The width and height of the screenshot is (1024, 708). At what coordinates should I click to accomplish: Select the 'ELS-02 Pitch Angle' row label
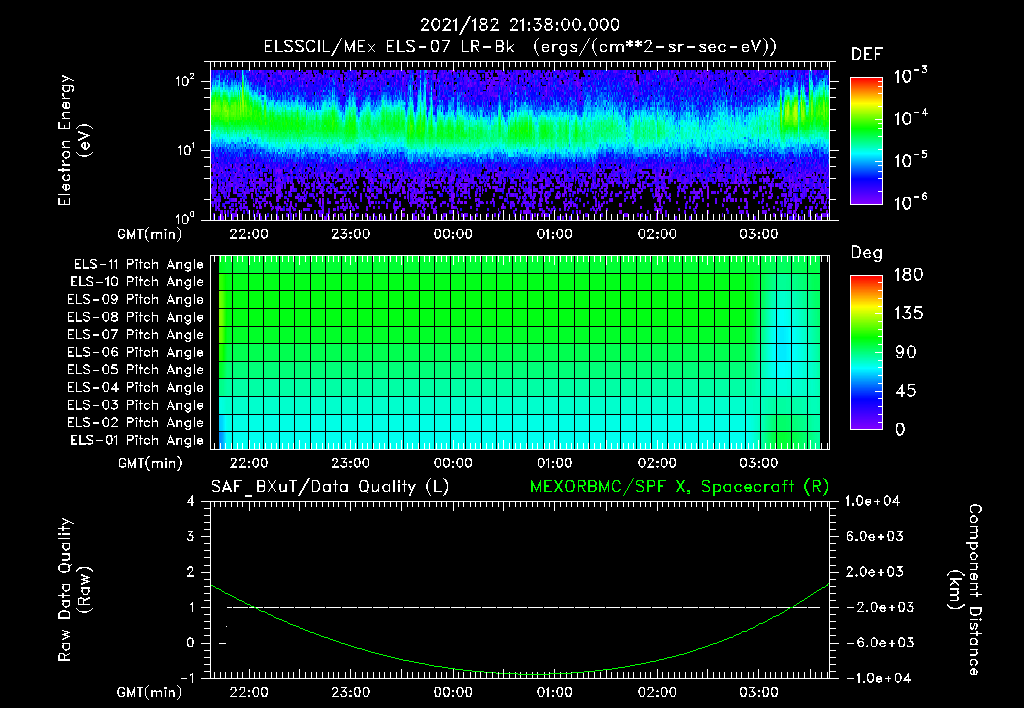point(135,423)
